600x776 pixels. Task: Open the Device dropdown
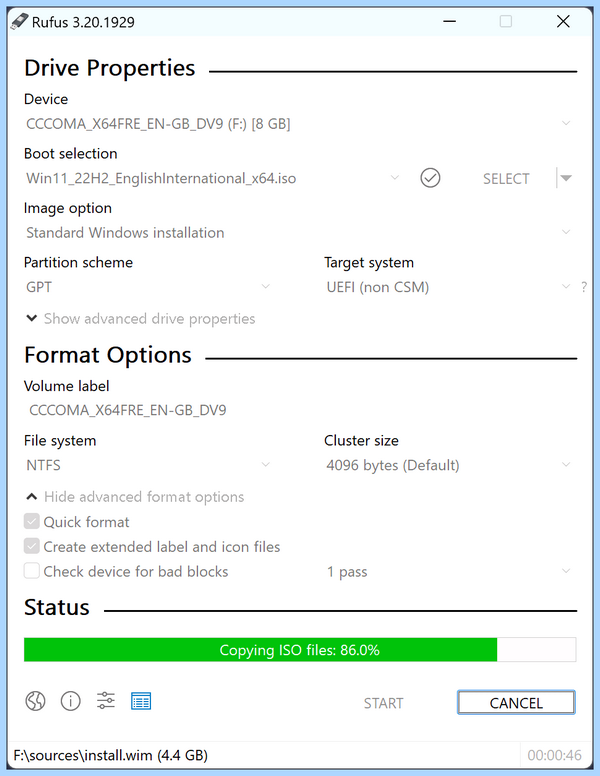point(300,123)
